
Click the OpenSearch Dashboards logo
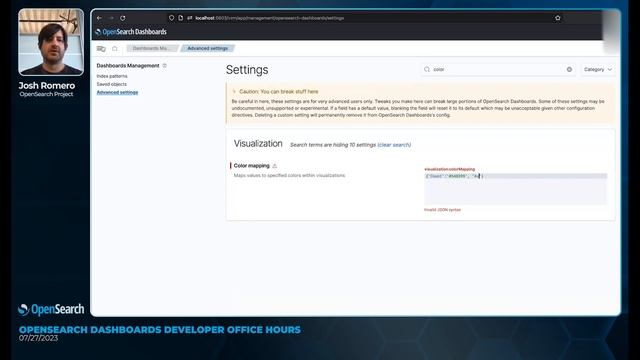[x=131, y=32]
